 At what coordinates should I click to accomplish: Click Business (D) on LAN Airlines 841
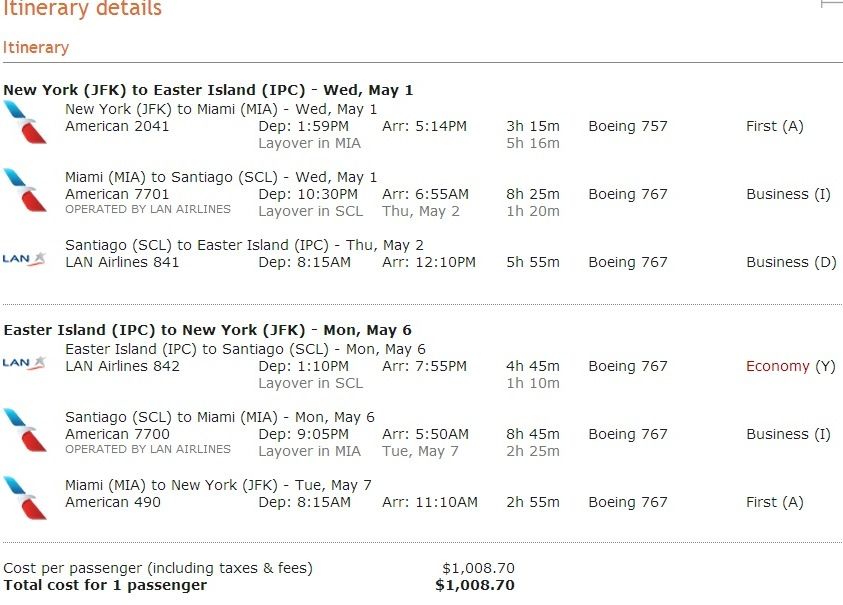coord(791,262)
